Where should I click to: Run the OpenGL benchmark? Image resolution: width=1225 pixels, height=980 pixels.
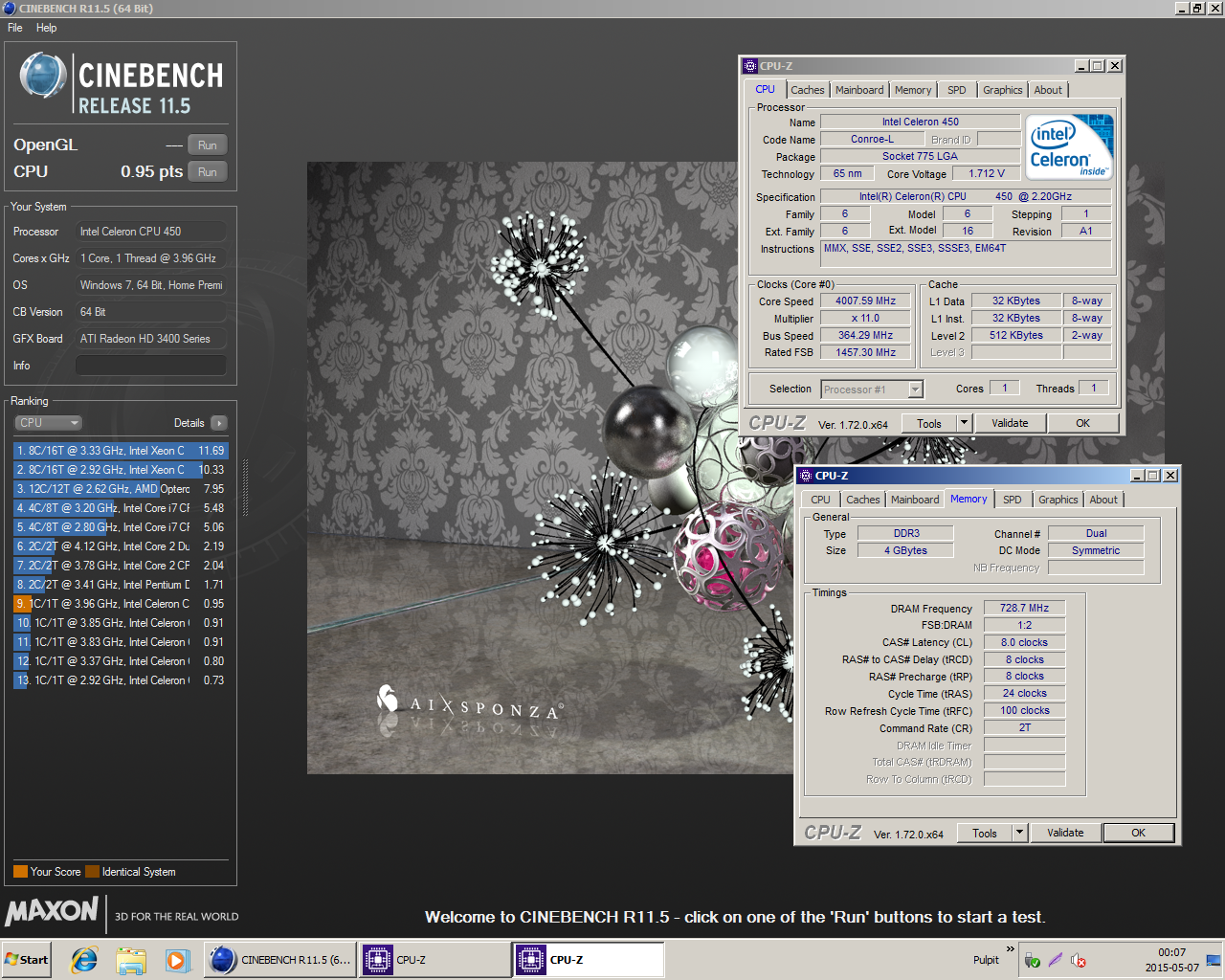207,145
